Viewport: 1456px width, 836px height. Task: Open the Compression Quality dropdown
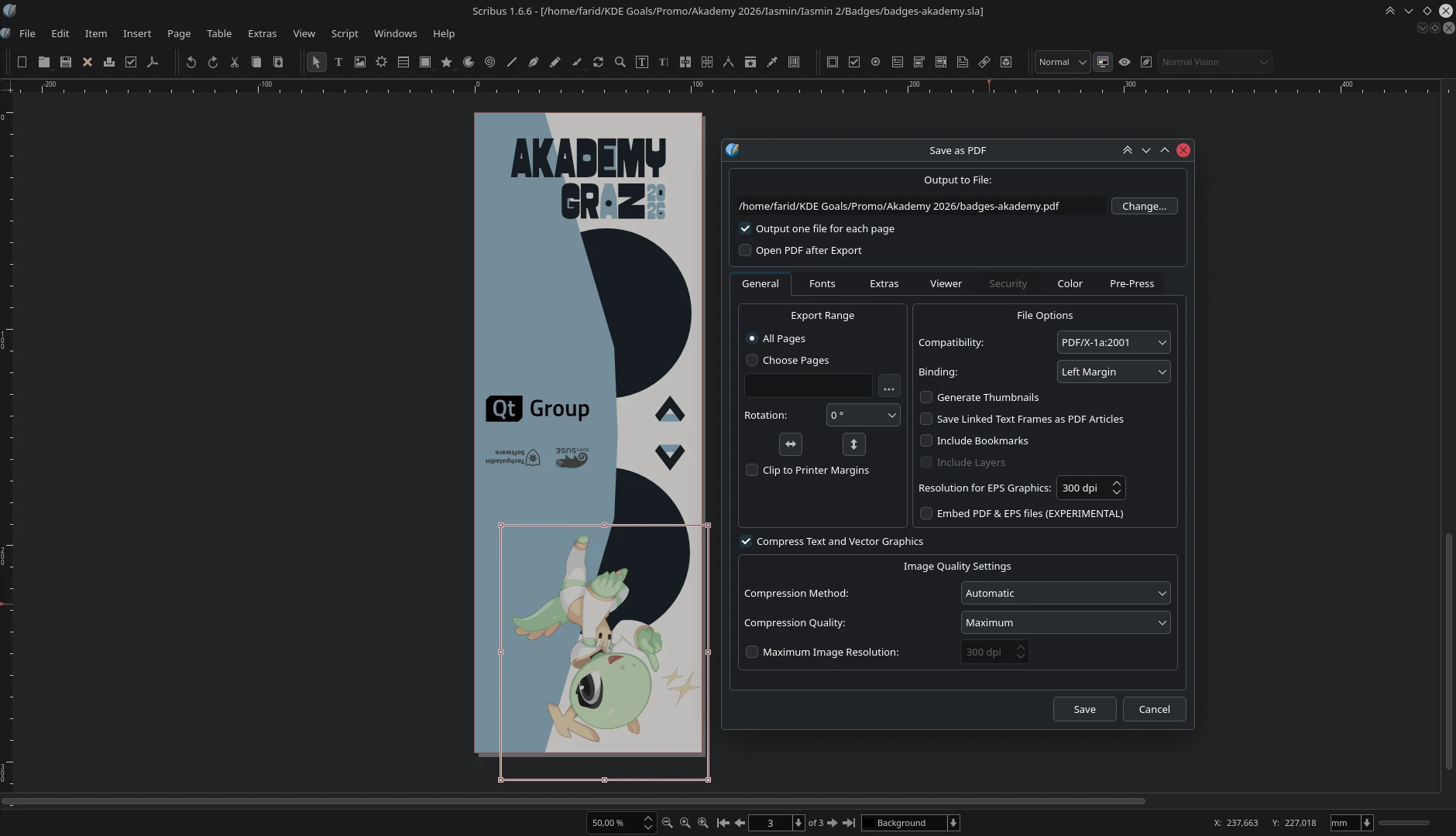[1066, 622]
